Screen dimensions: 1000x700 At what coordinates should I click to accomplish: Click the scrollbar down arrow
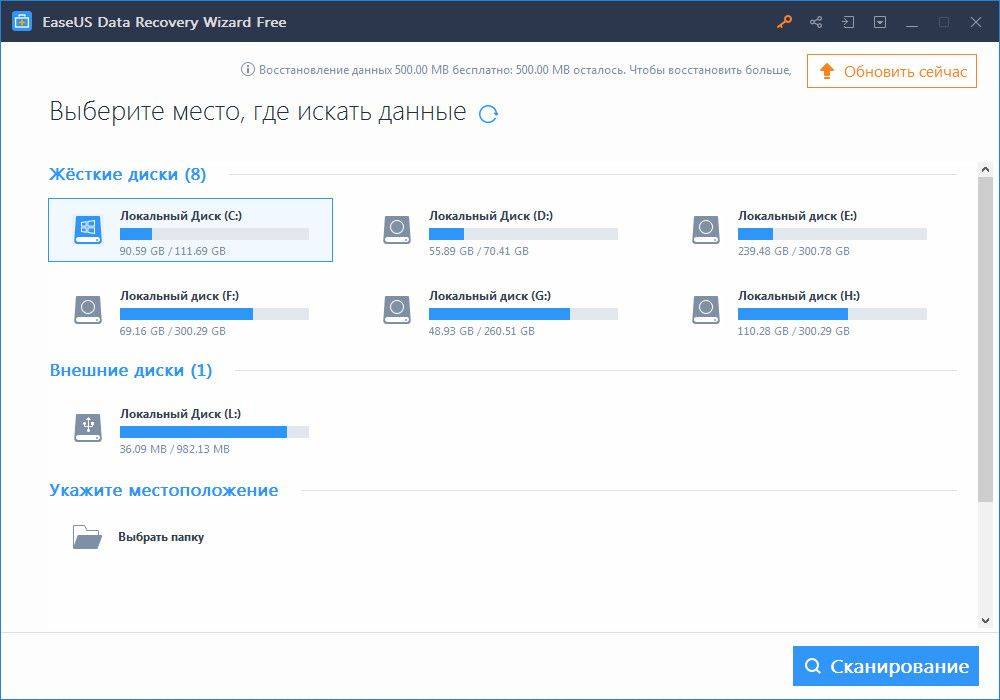(x=985, y=620)
